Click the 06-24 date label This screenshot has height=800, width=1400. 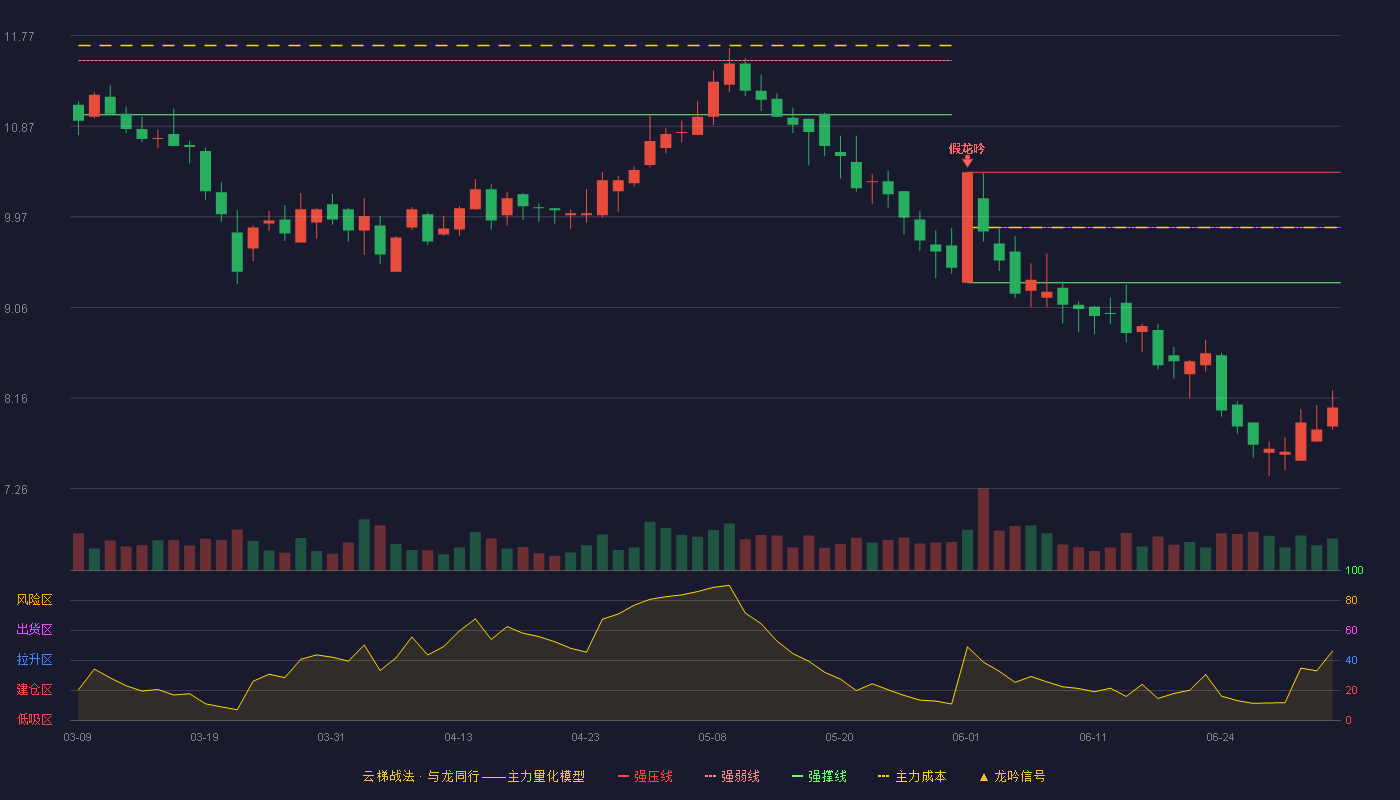(x=1220, y=737)
